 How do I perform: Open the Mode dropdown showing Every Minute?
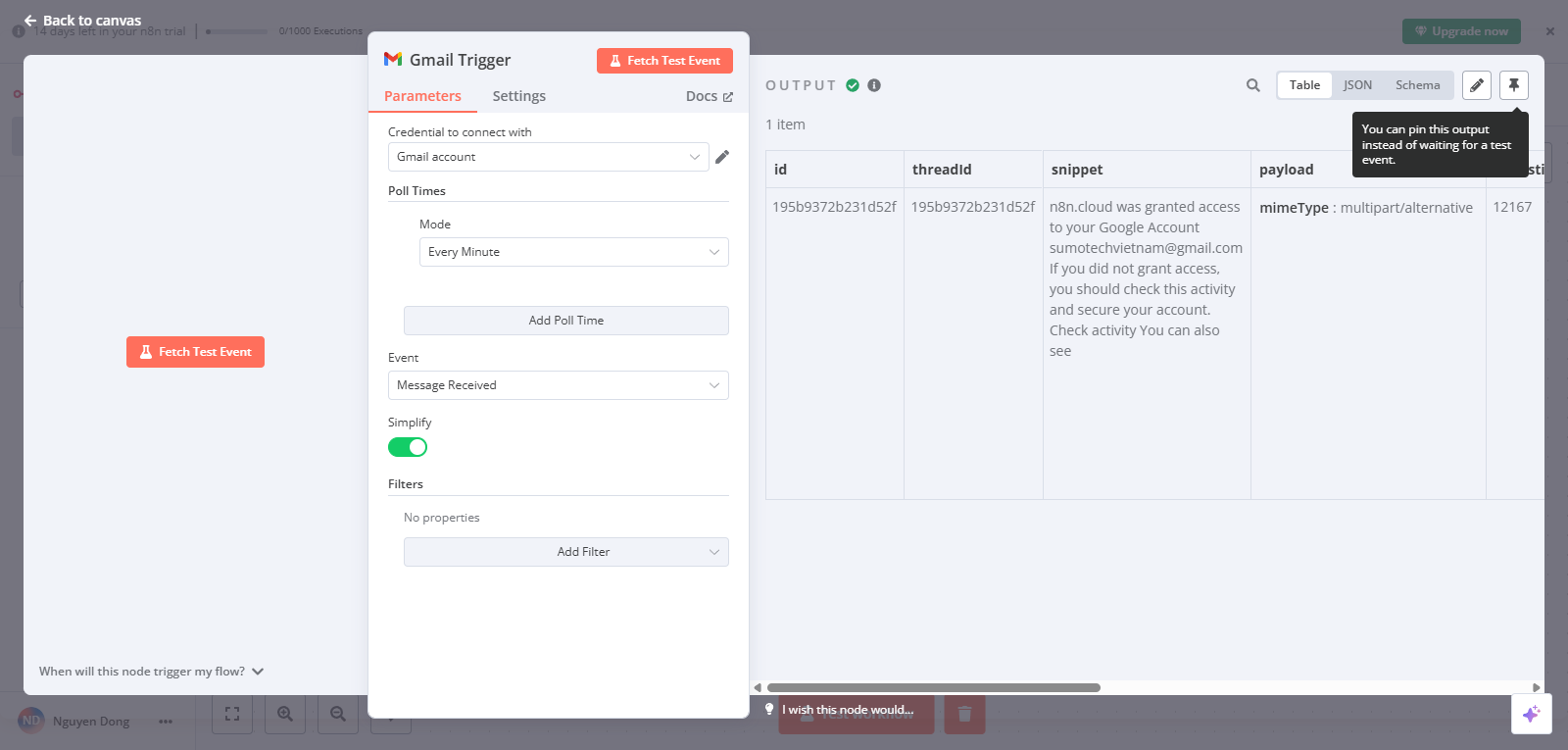pos(573,252)
